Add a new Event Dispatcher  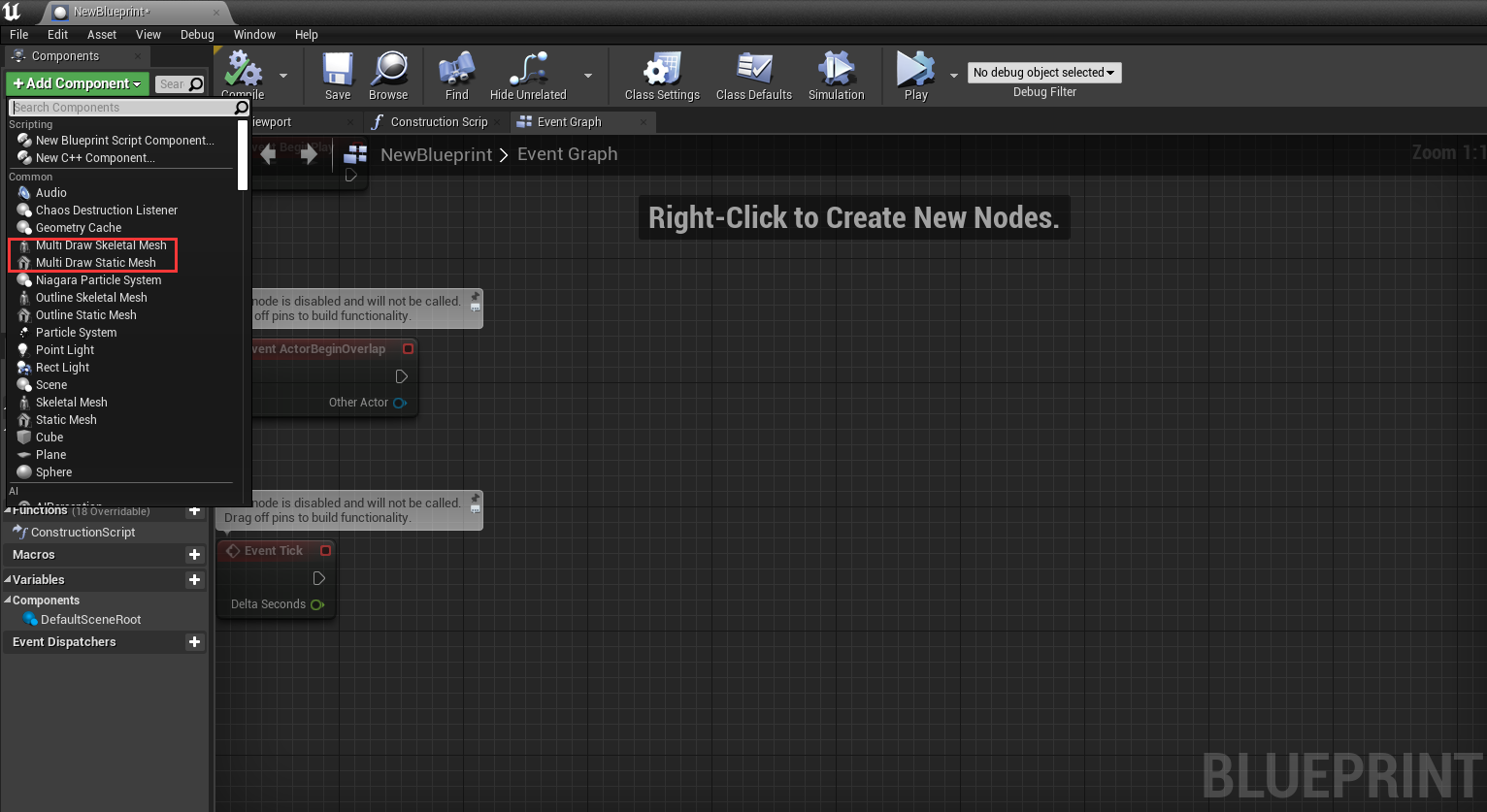(195, 642)
